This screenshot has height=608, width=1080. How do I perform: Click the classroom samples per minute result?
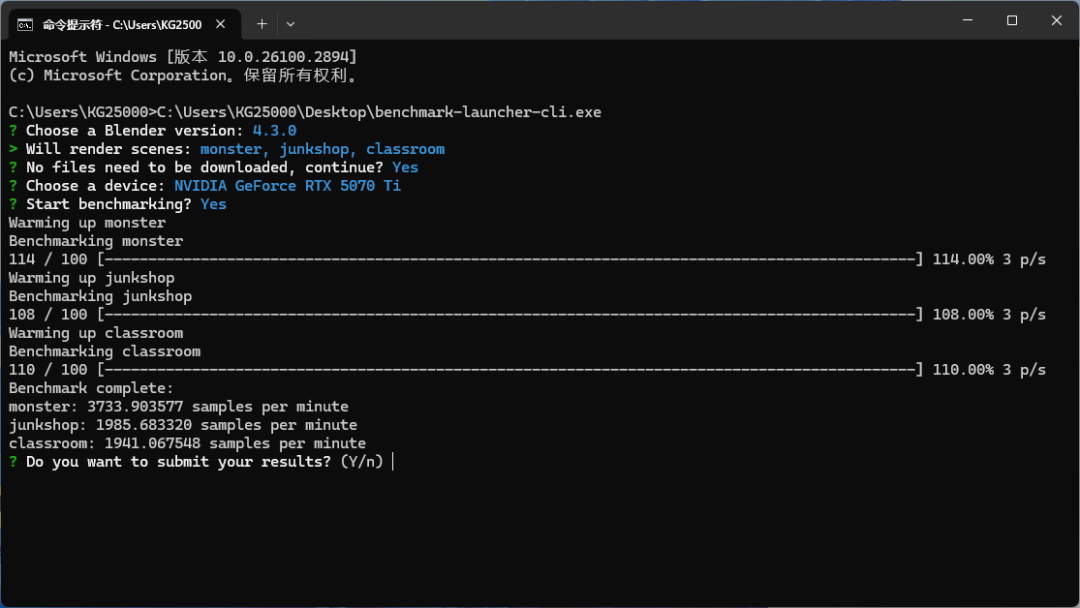[x=187, y=443]
